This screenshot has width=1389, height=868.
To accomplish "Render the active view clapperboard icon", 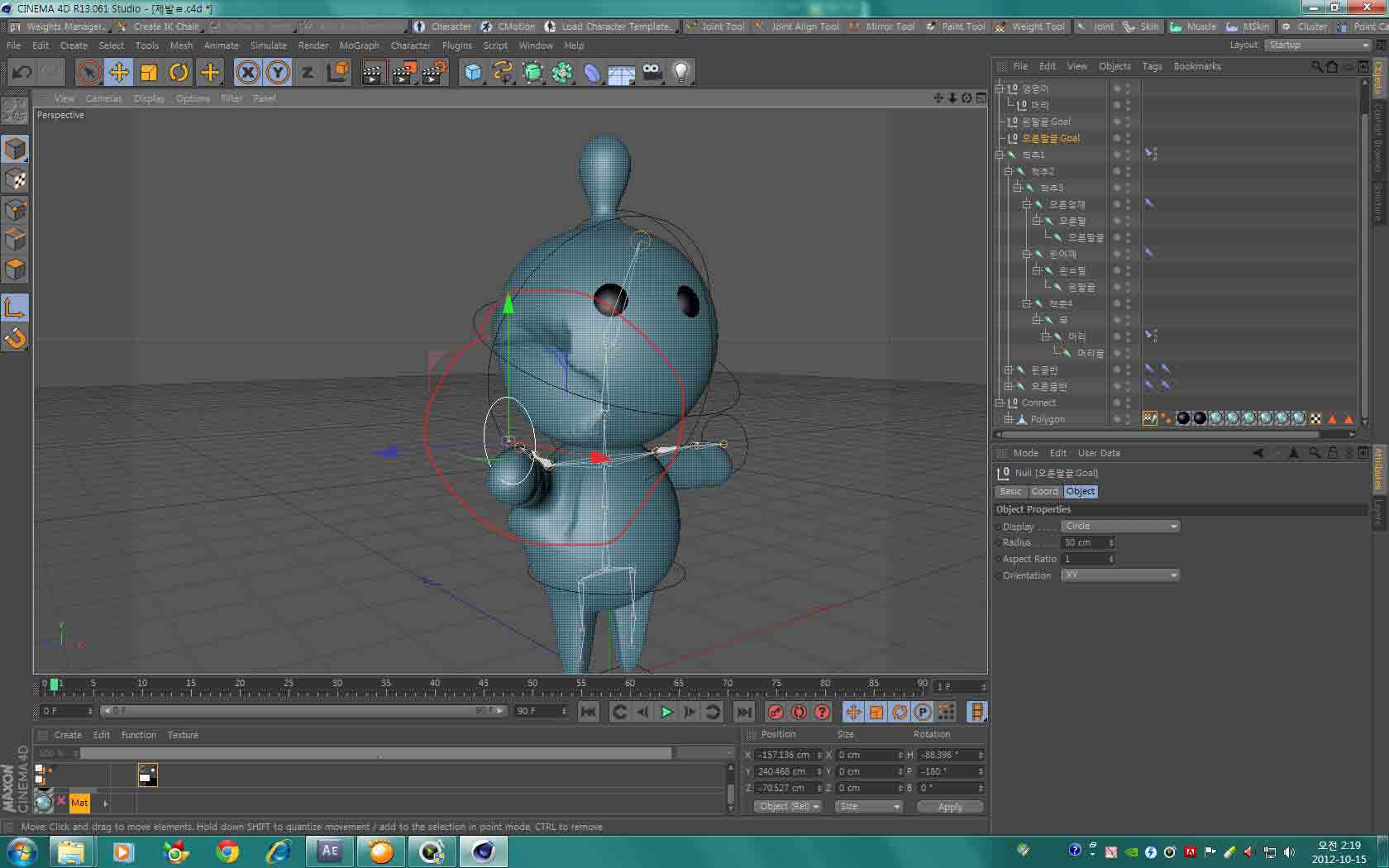I will (373, 73).
